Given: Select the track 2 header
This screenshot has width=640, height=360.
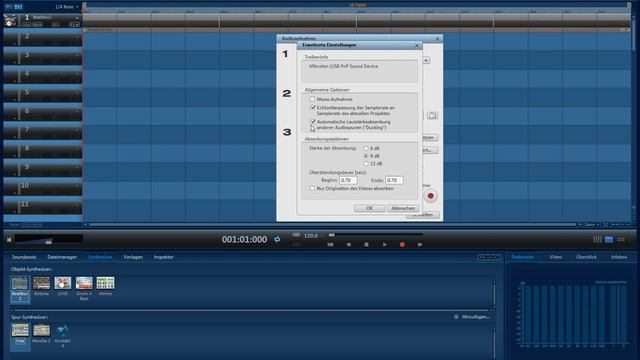Looking at the screenshot, I should [42, 39].
